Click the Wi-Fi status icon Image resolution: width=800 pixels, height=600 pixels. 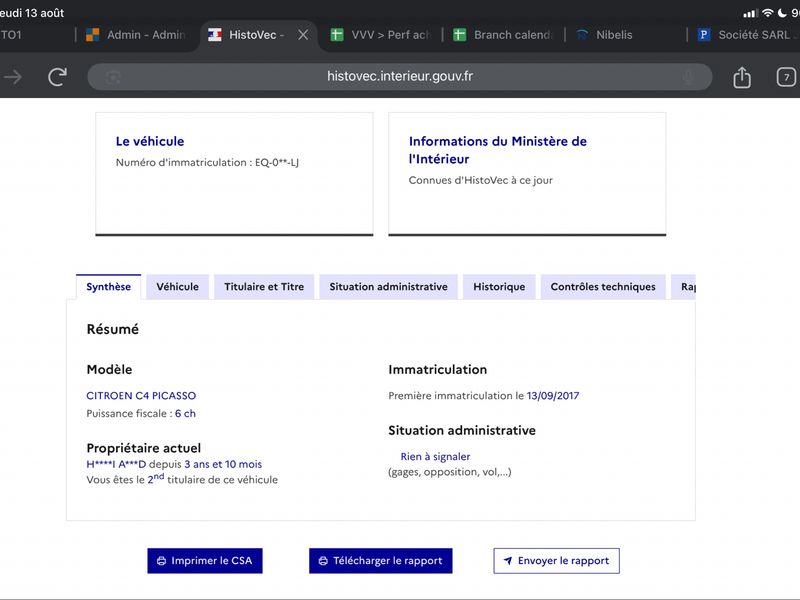pyautogui.click(x=768, y=13)
